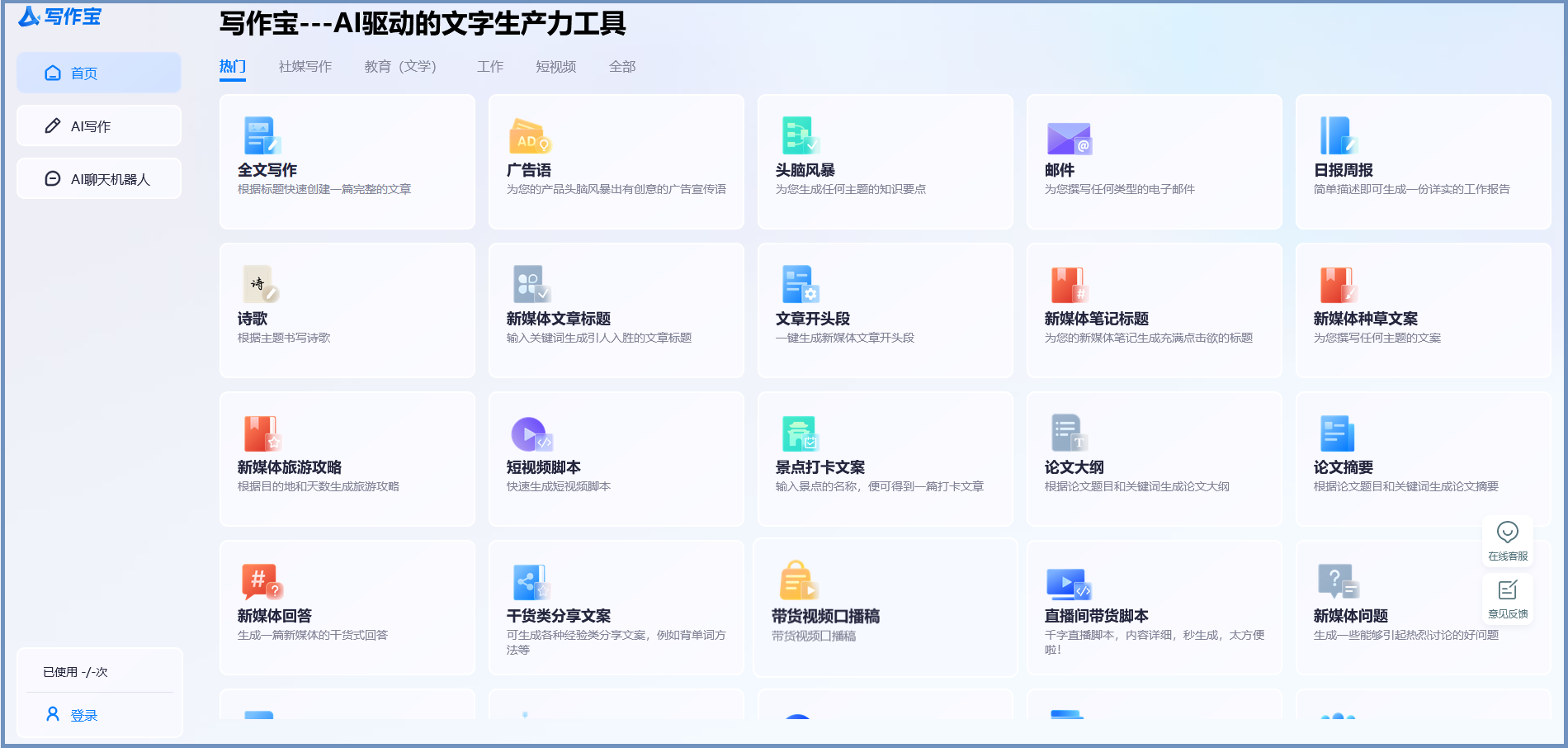Click the 干货类分享文案 card description
The height and width of the screenshot is (748, 1568).
click(x=616, y=642)
